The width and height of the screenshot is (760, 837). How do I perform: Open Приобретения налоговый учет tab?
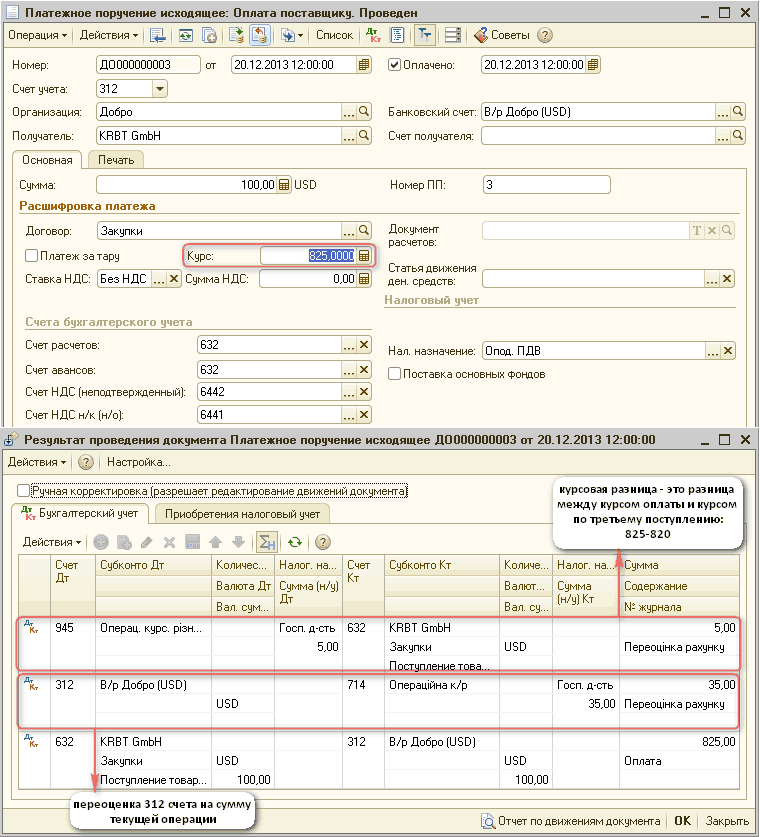point(242,514)
